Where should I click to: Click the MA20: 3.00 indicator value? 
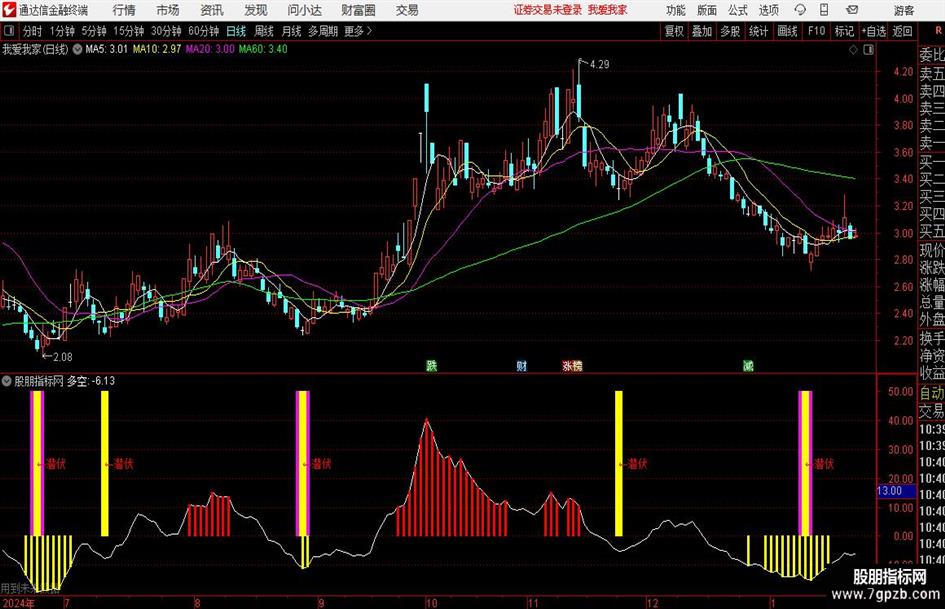click(x=210, y=49)
